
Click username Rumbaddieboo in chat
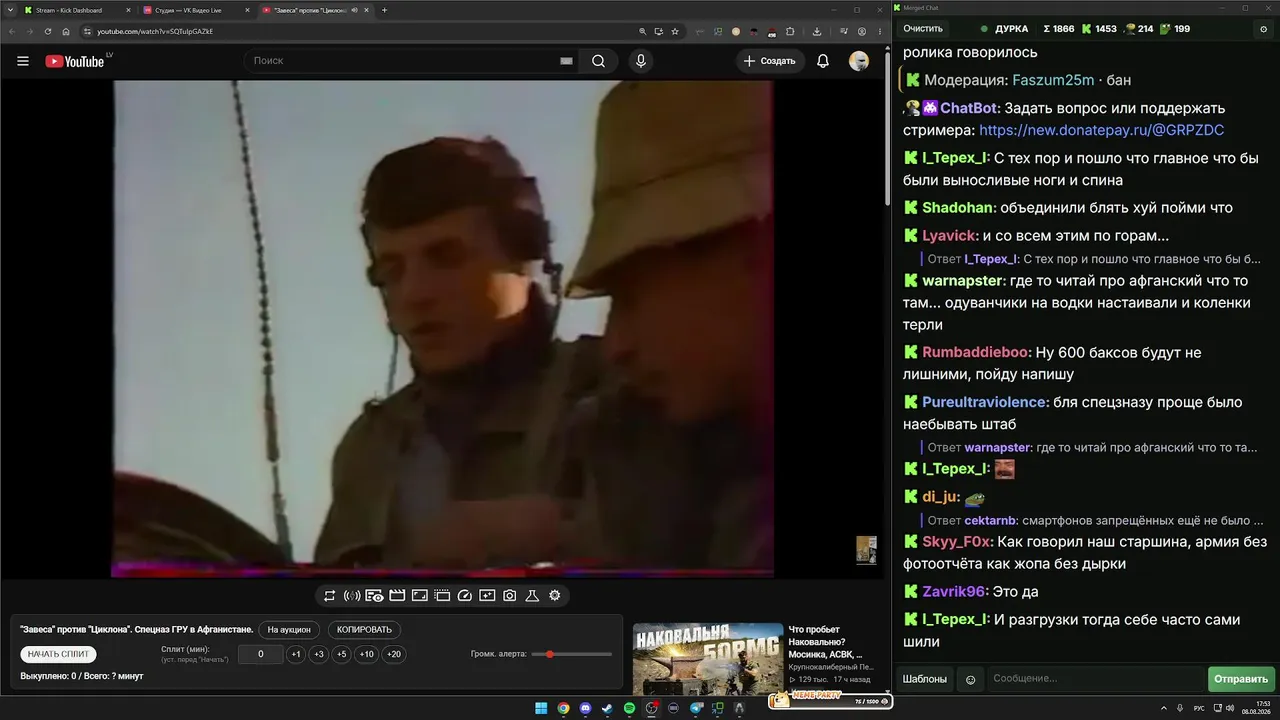click(x=975, y=353)
